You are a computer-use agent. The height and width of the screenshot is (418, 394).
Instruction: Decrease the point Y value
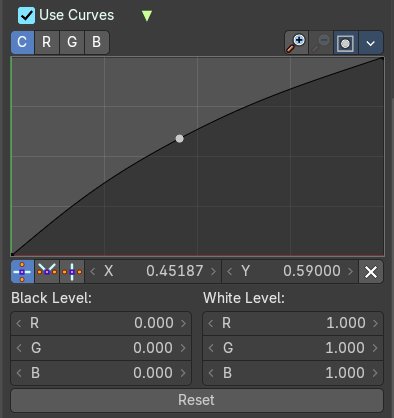pyautogui.click(x=230, y=272)
